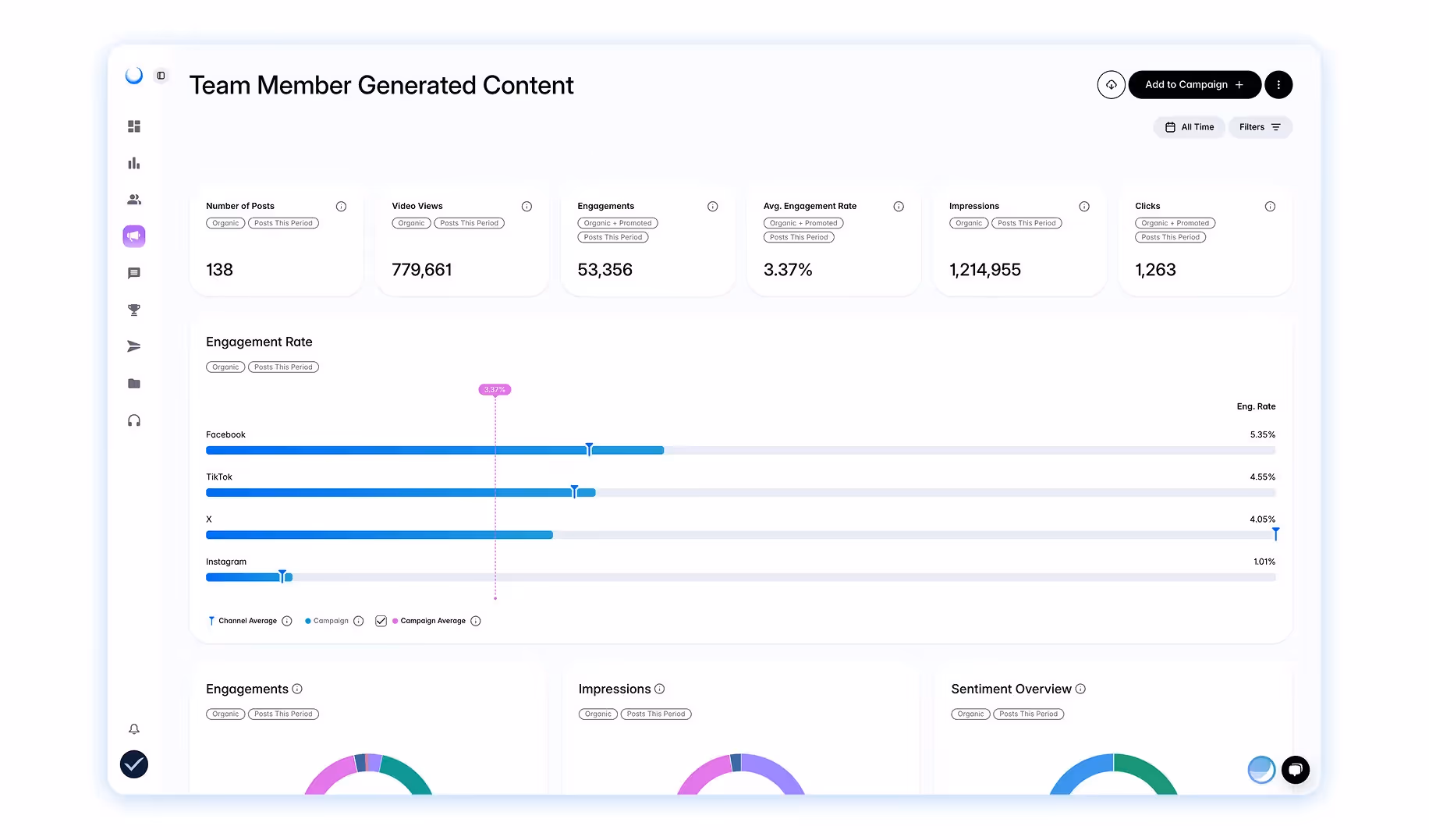Open the Audience people icon in sidebar
Image resolution: width=1429 pixels, height=840 pixels.
coord(133,199)
